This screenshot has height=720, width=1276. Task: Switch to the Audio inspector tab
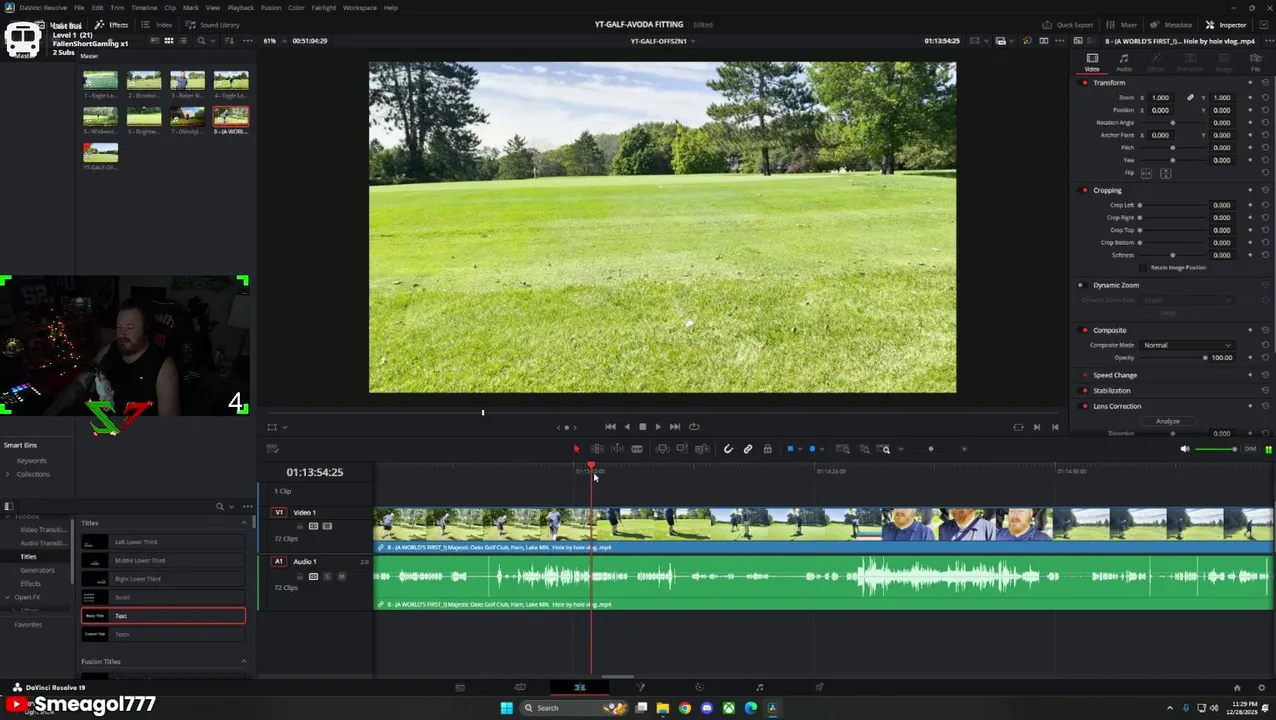pos(1124,62)
